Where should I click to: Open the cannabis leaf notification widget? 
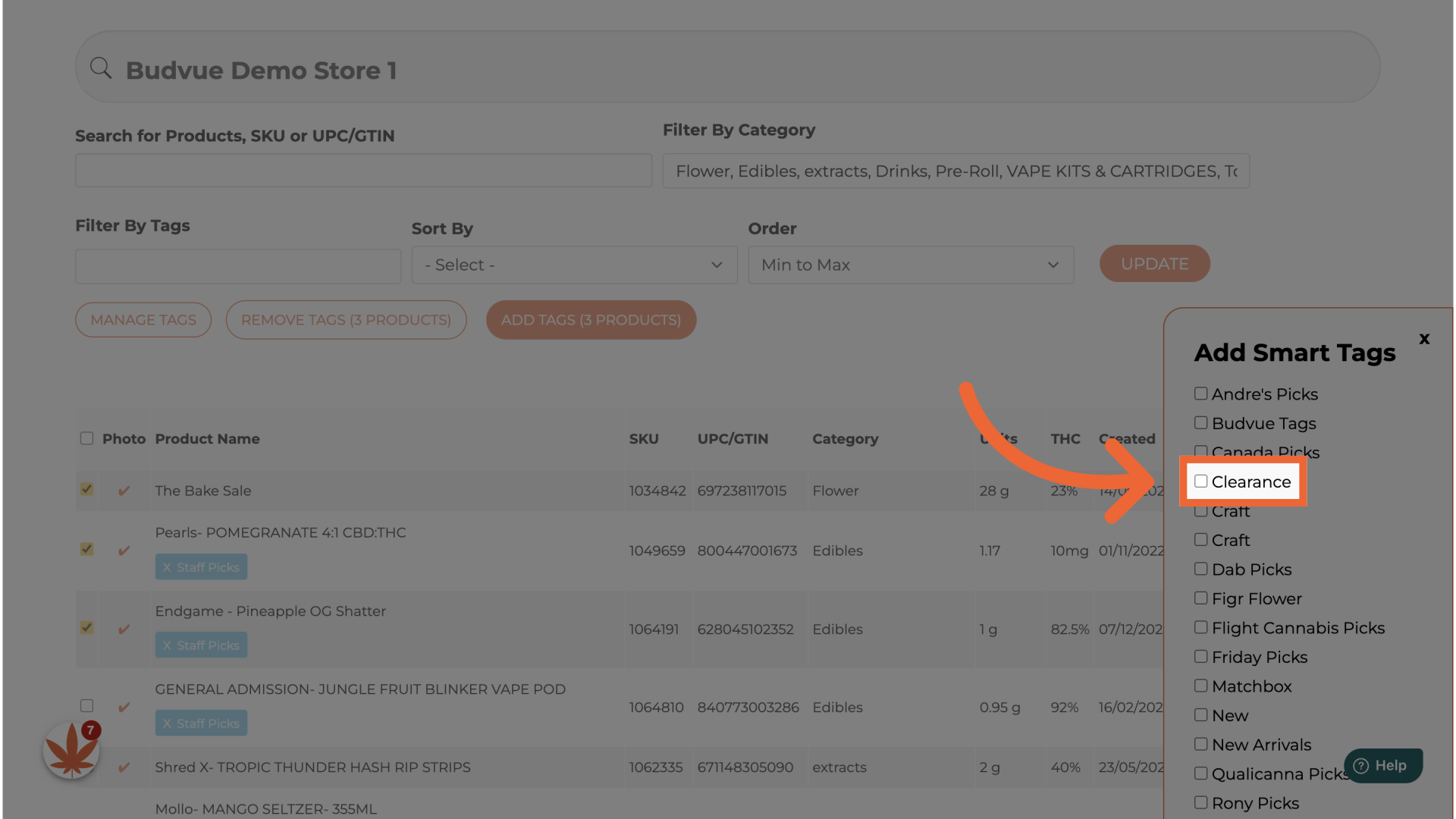pos(71,751)
